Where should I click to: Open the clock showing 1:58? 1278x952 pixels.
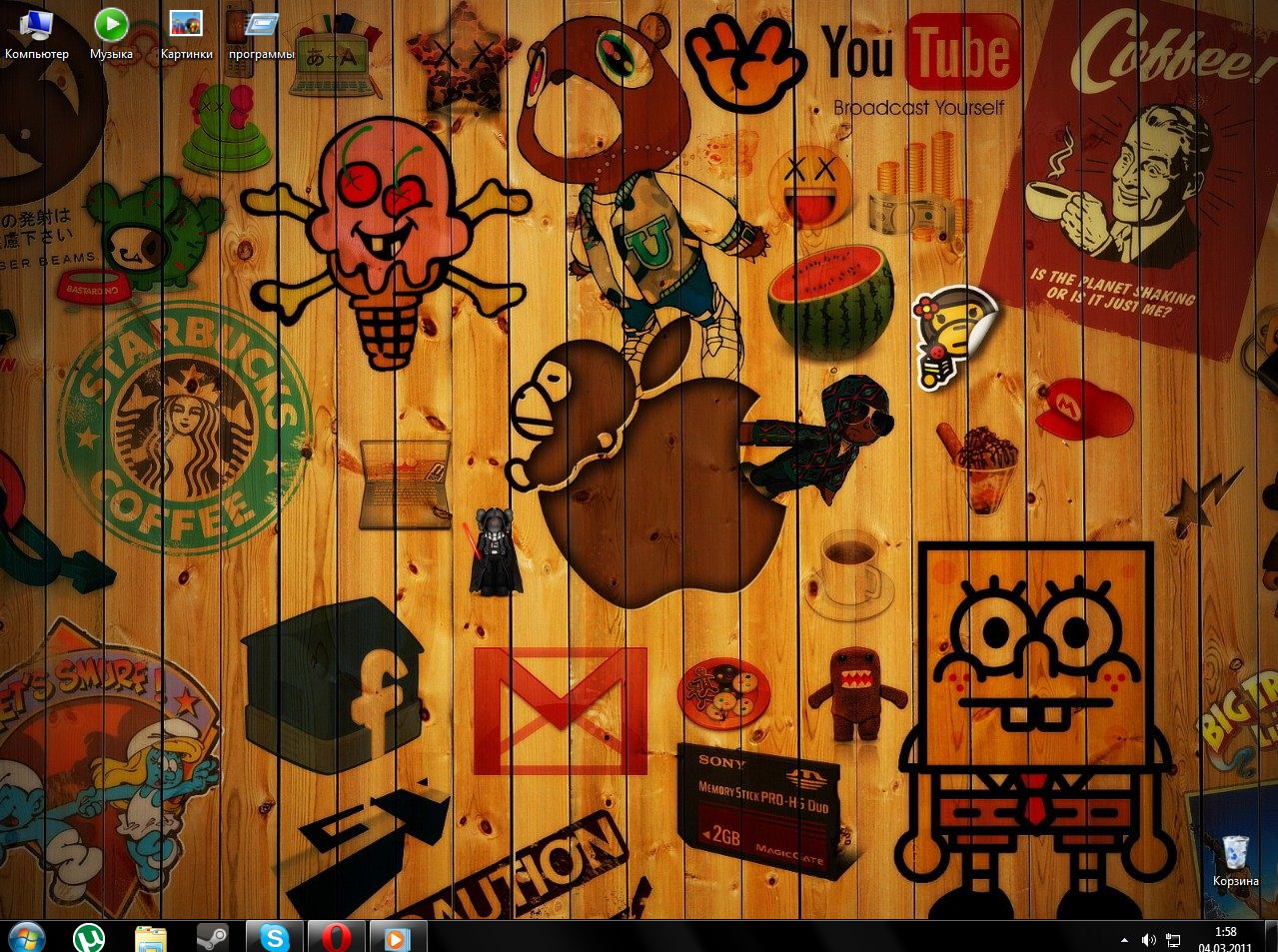click(1225, 939)
